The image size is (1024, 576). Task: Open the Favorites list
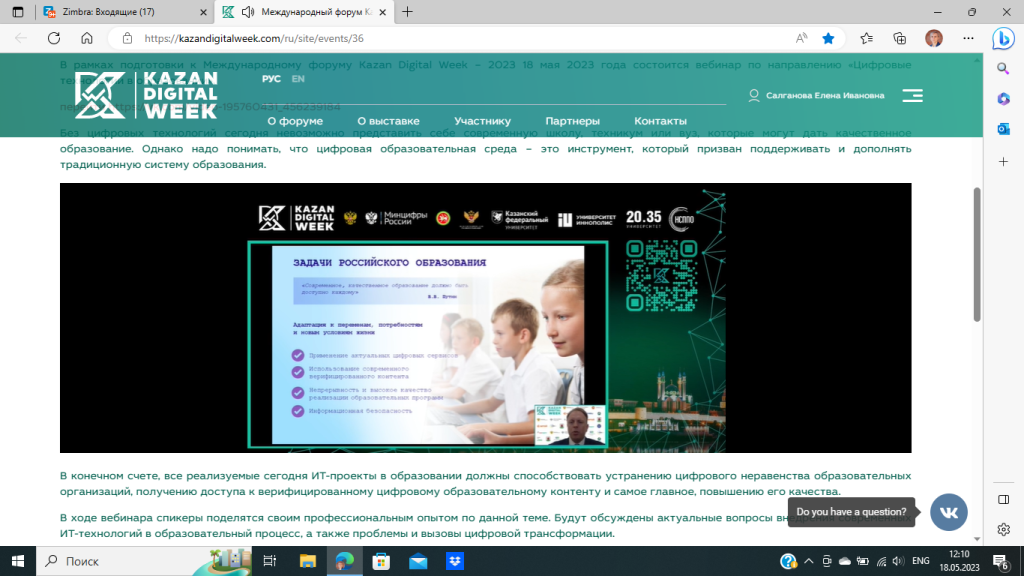click(x=867, y=39)
